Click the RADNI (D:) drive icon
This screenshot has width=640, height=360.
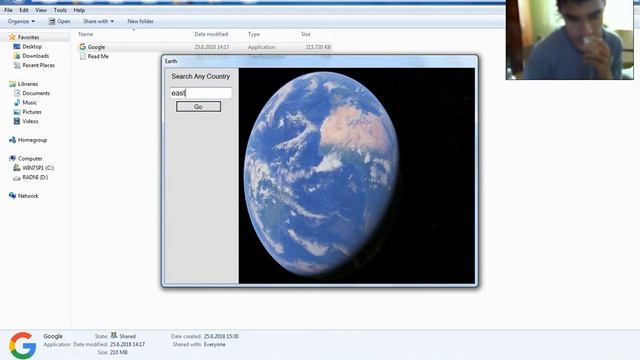[x=17, y=178]
